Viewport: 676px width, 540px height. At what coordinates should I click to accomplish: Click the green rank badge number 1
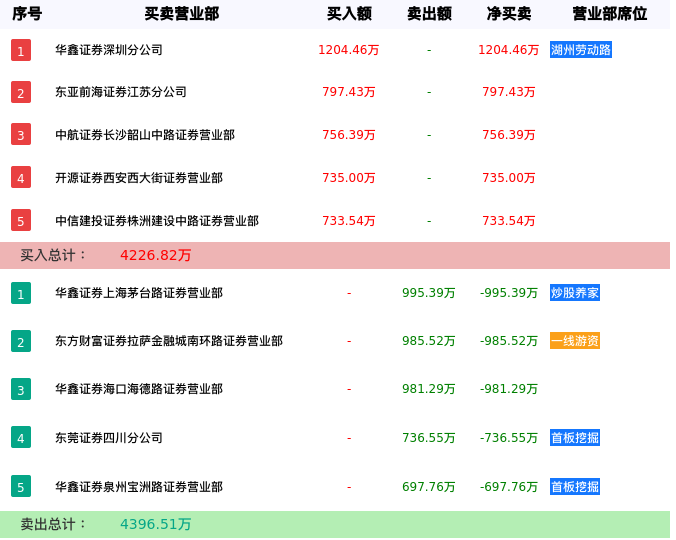click(21, 293)
